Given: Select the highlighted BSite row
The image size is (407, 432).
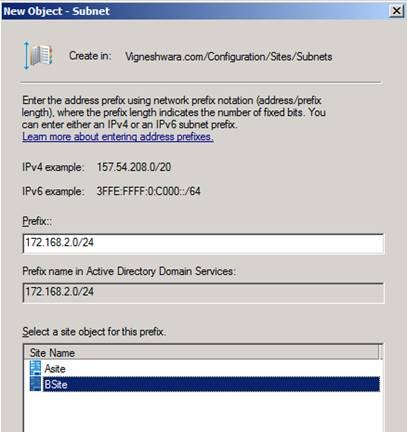Looking at the screenshot, I should click(211, 384).
